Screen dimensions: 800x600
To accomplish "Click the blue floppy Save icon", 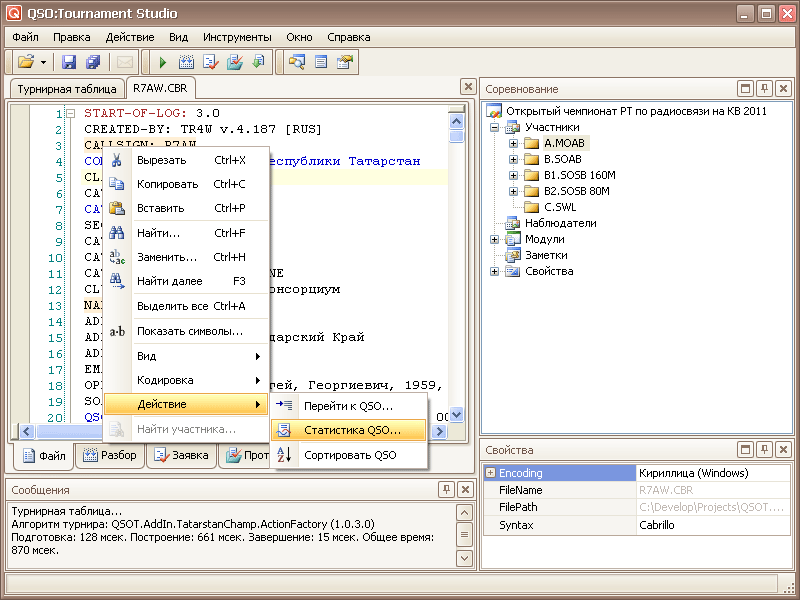I will (69, 62).
